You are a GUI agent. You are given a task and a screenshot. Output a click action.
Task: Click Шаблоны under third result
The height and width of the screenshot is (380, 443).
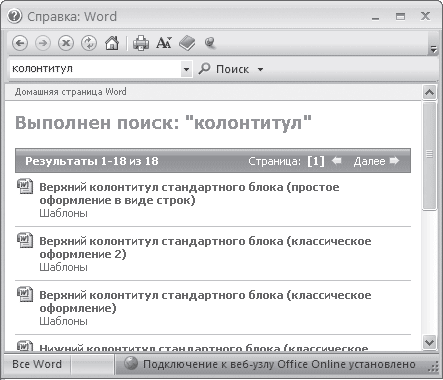[x=63, y=321]
